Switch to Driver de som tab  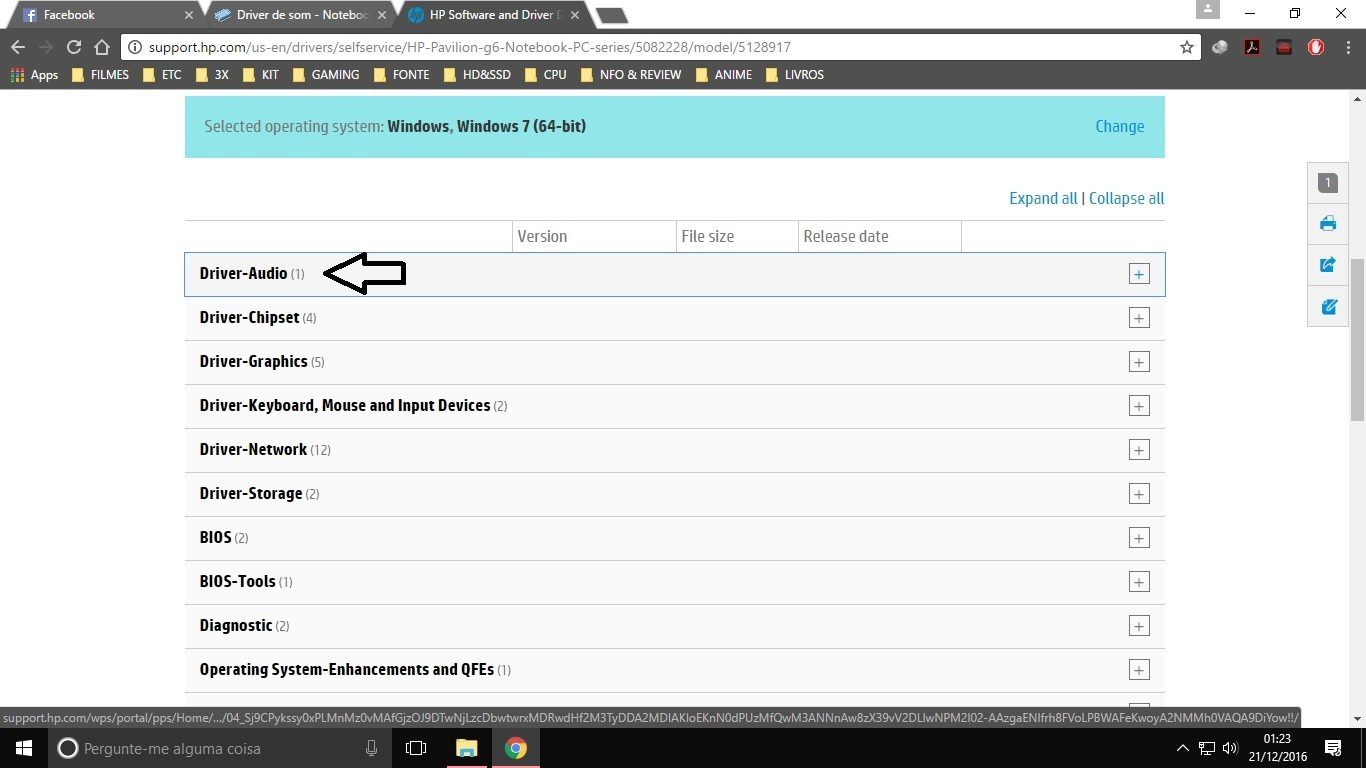[x=300, y=15]
